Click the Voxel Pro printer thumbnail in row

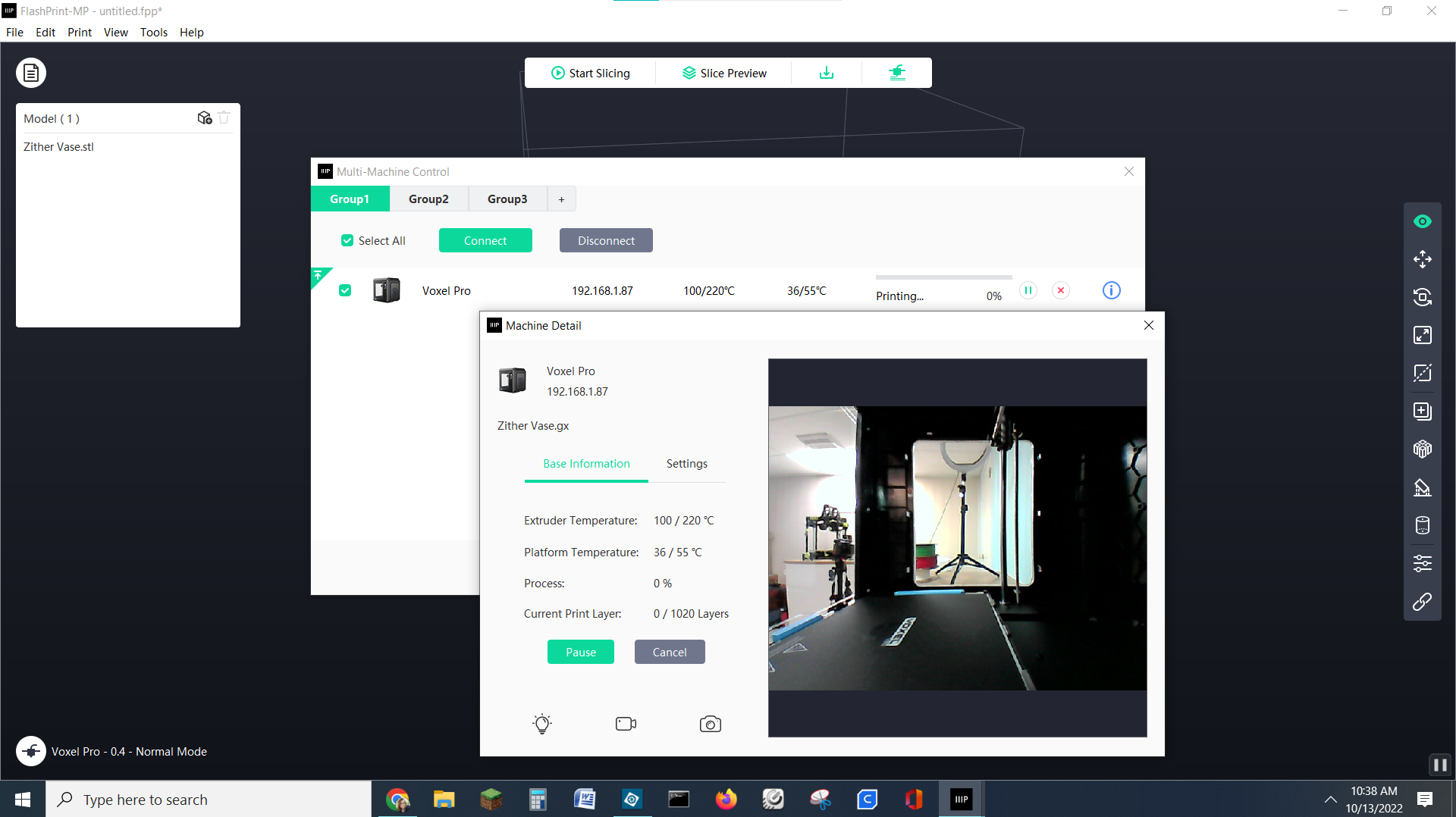387,290
